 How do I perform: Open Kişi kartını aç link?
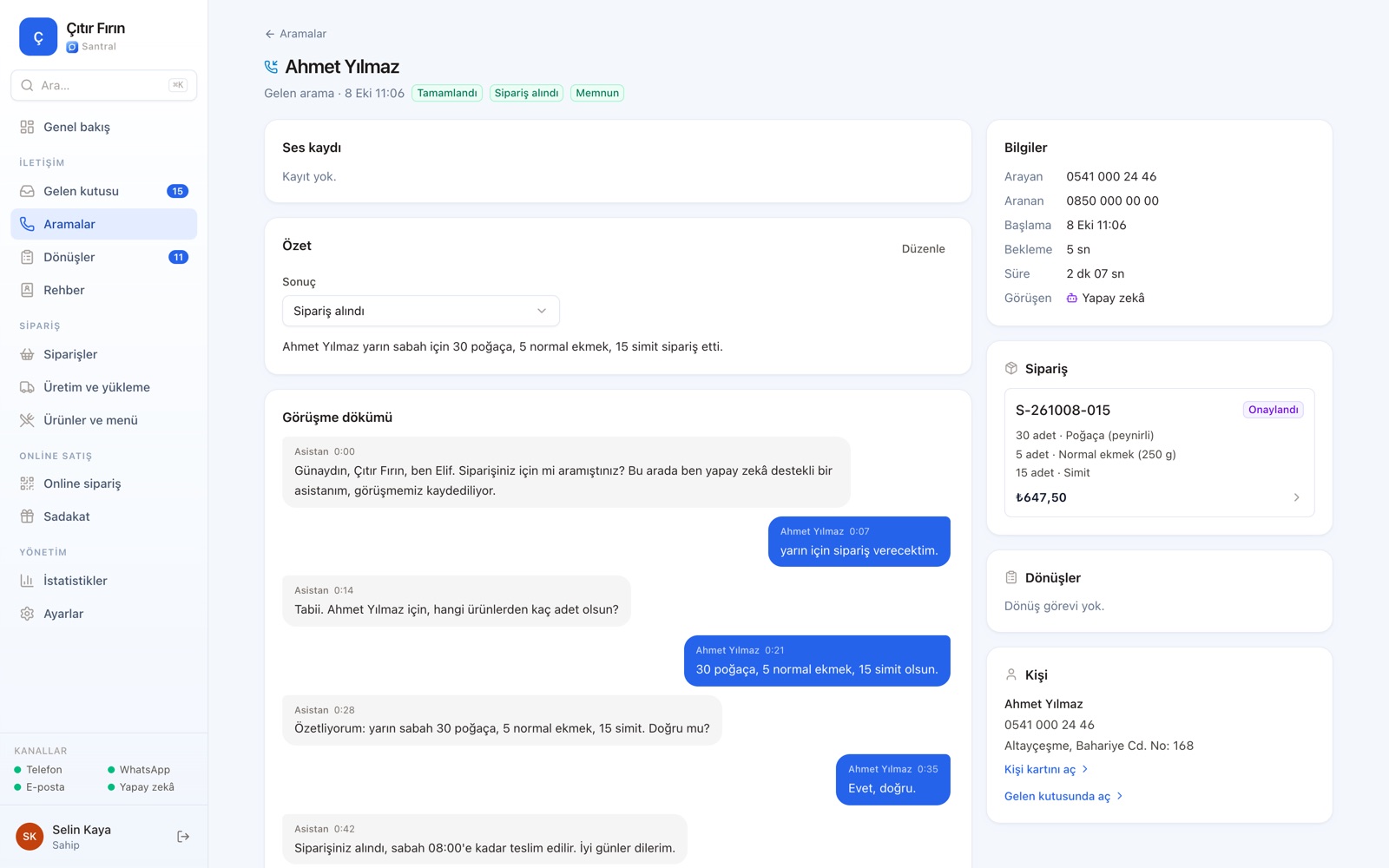point(1046,769)
